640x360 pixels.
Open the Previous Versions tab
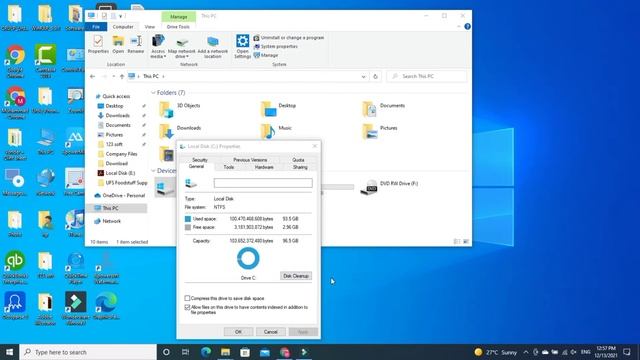tap(250, 160)
